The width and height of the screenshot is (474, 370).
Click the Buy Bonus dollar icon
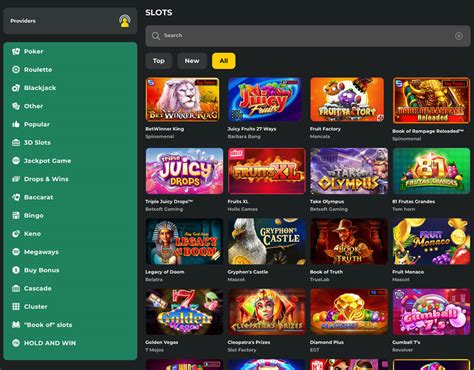(x=16, y=270)
